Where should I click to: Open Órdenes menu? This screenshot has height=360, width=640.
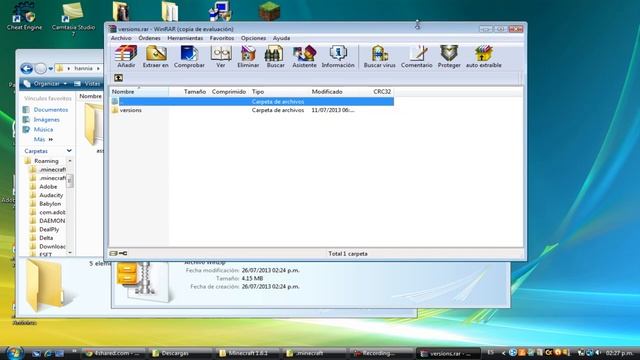click(149, 38)
